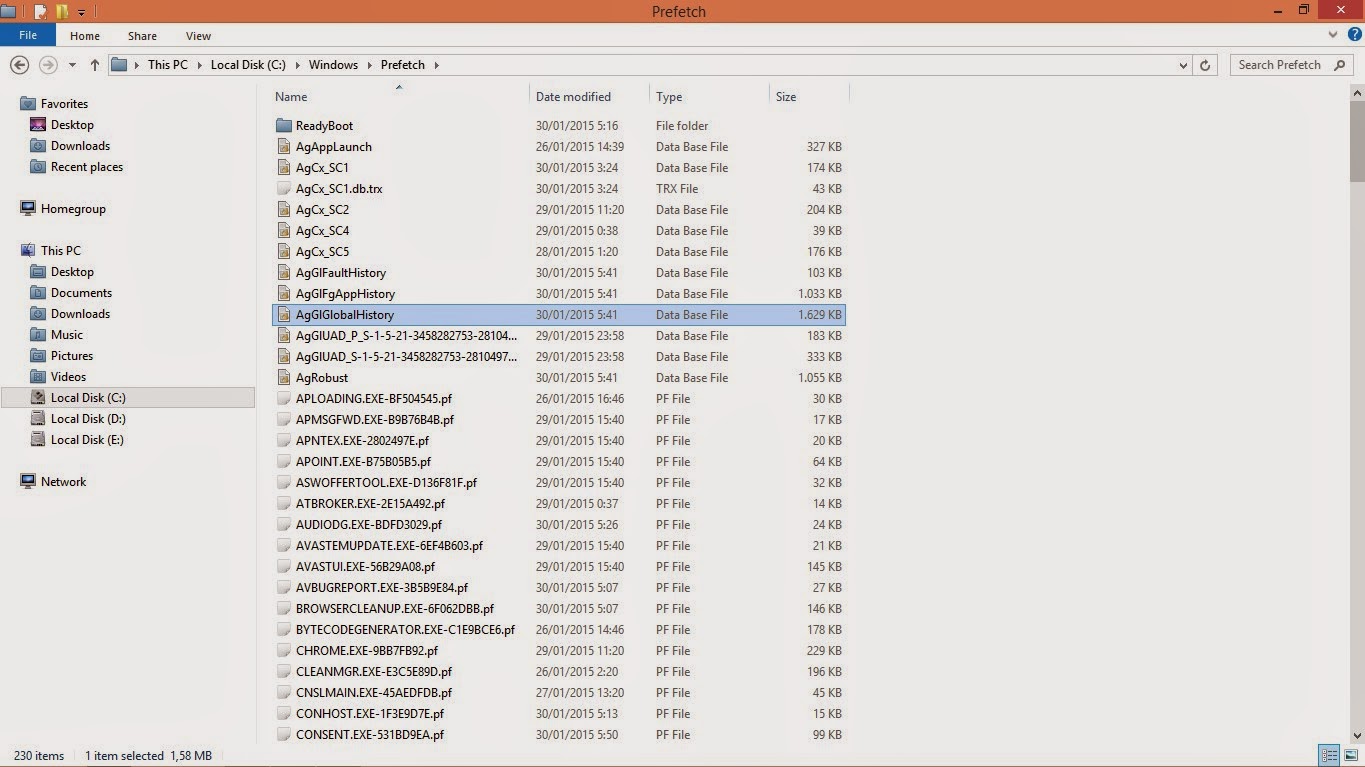Screen dimensions: 1365x767
Task: Open dropdown arrow after Prefetch breadcrumb
Action: pos(437,65)
